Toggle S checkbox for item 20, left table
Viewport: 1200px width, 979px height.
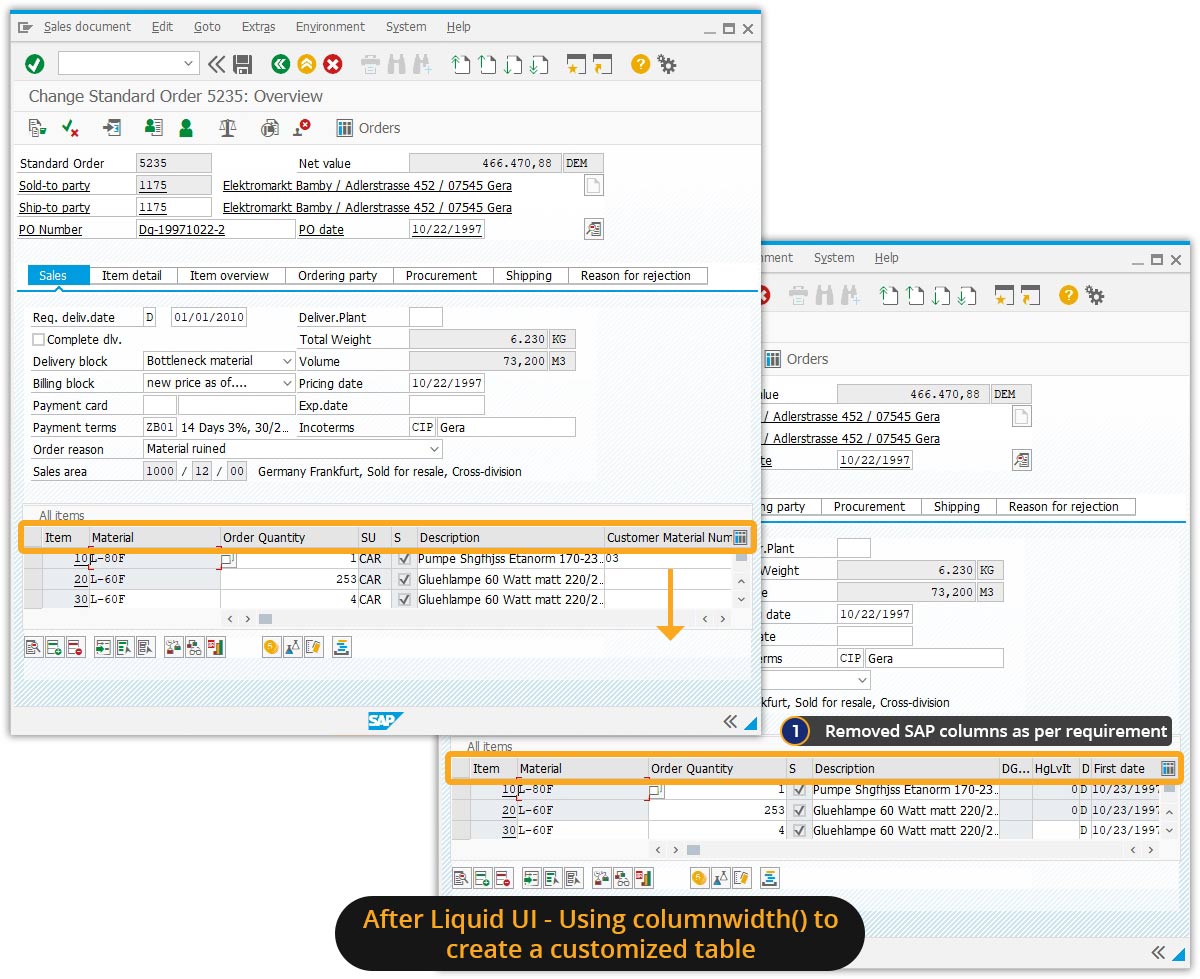(404, 579)
